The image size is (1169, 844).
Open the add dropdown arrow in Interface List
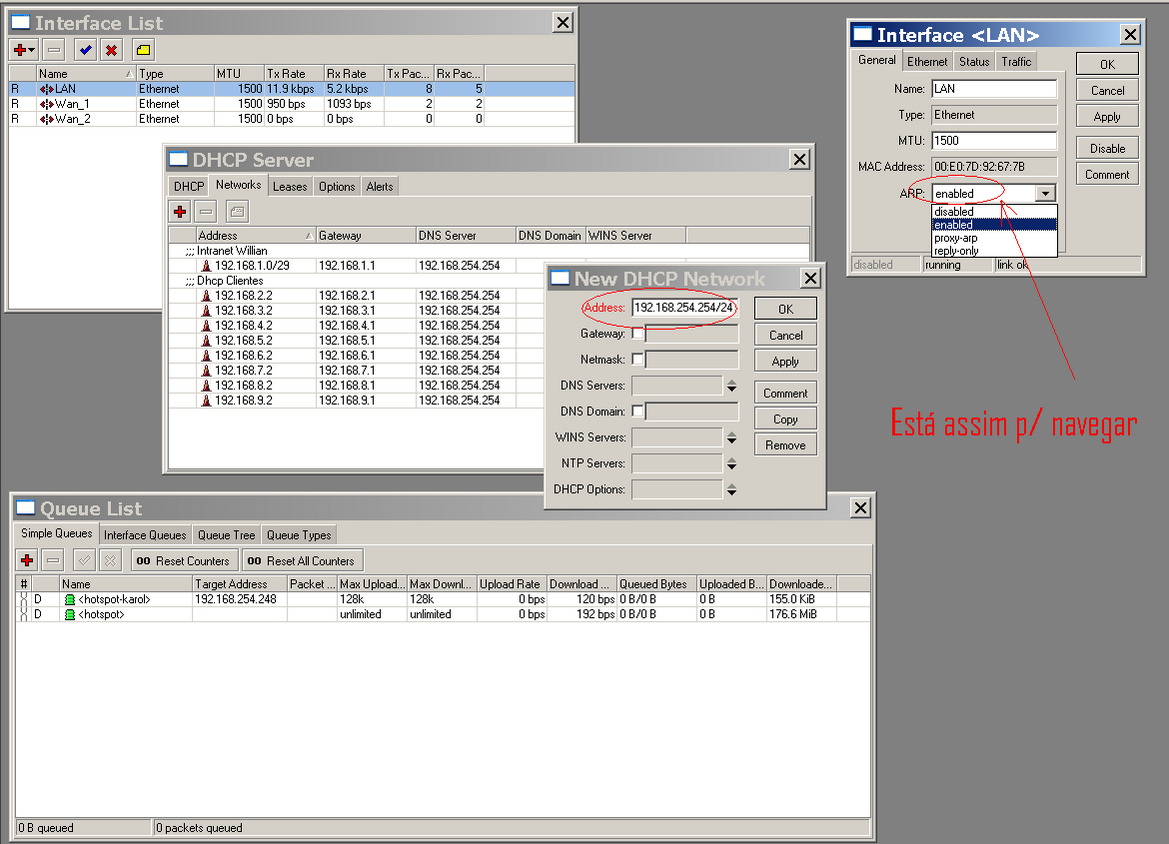[31, 50]
